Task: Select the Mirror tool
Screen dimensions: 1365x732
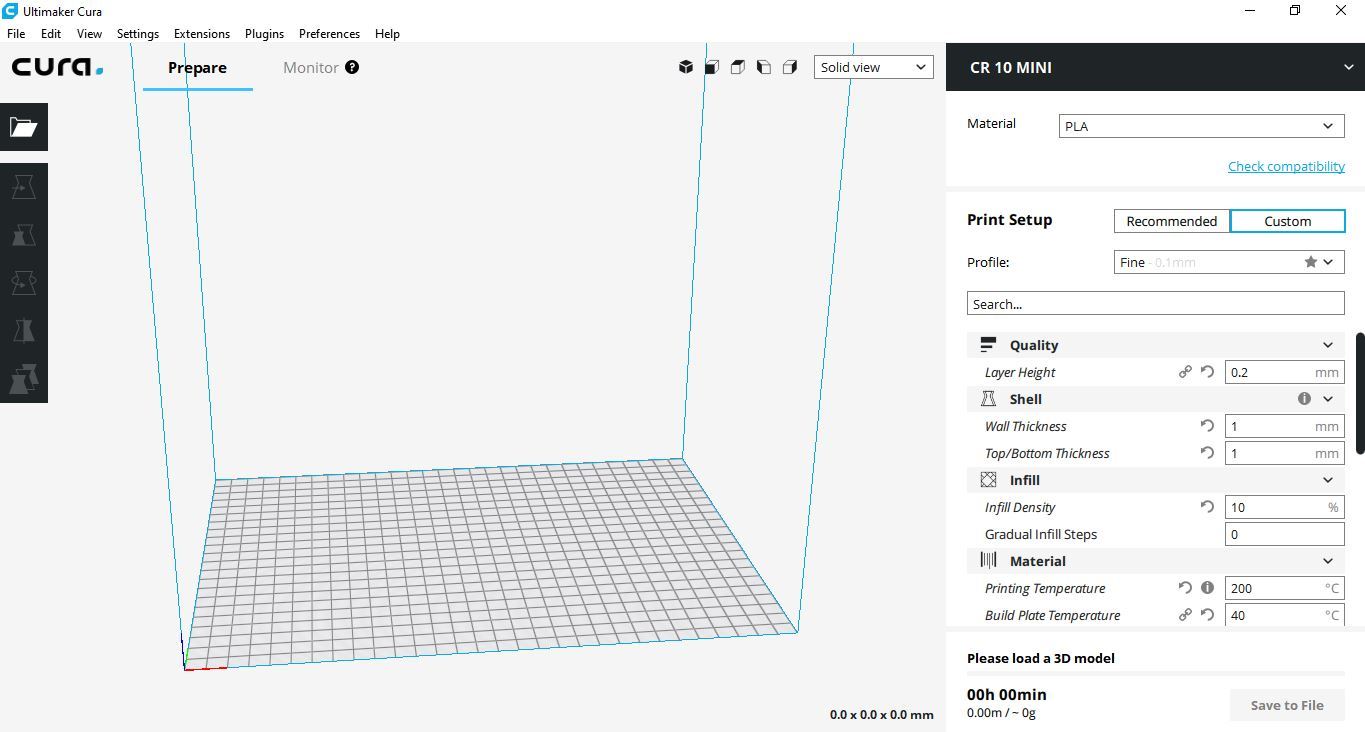Action: coord(22,330)
